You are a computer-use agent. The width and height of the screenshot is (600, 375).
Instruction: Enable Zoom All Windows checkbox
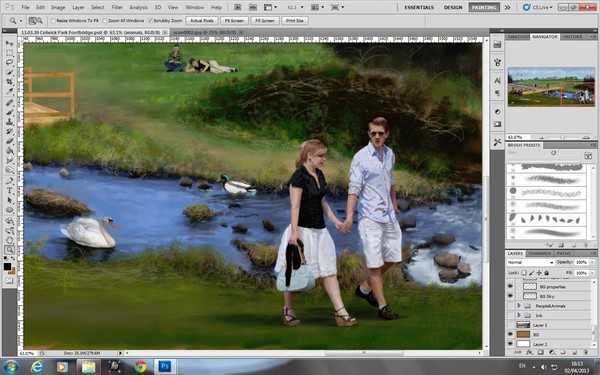point(105,21)
